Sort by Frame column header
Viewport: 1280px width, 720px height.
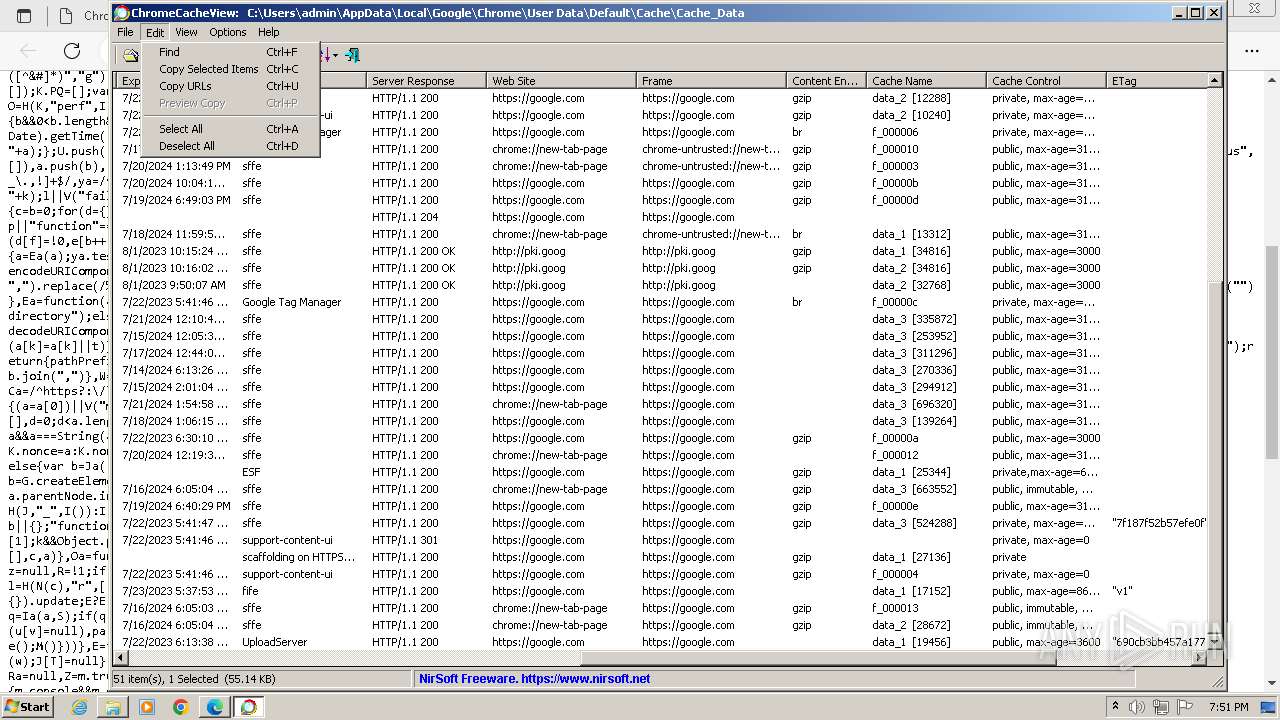[x=711, y=81]
